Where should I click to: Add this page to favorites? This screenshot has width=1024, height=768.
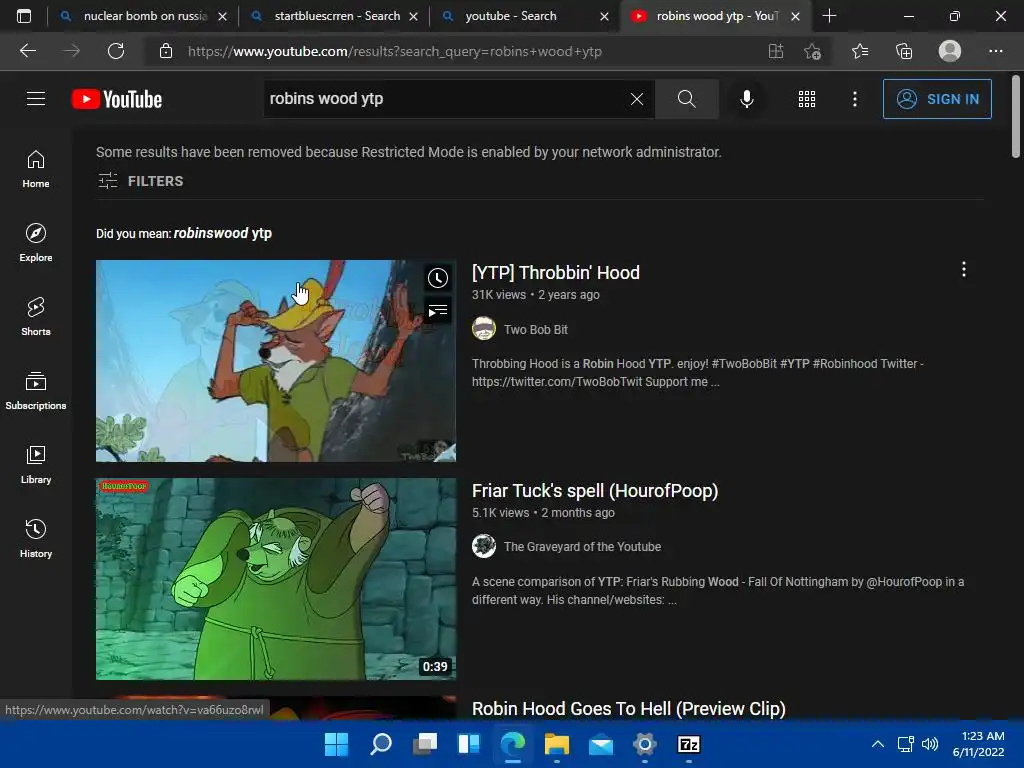point(812,51)
